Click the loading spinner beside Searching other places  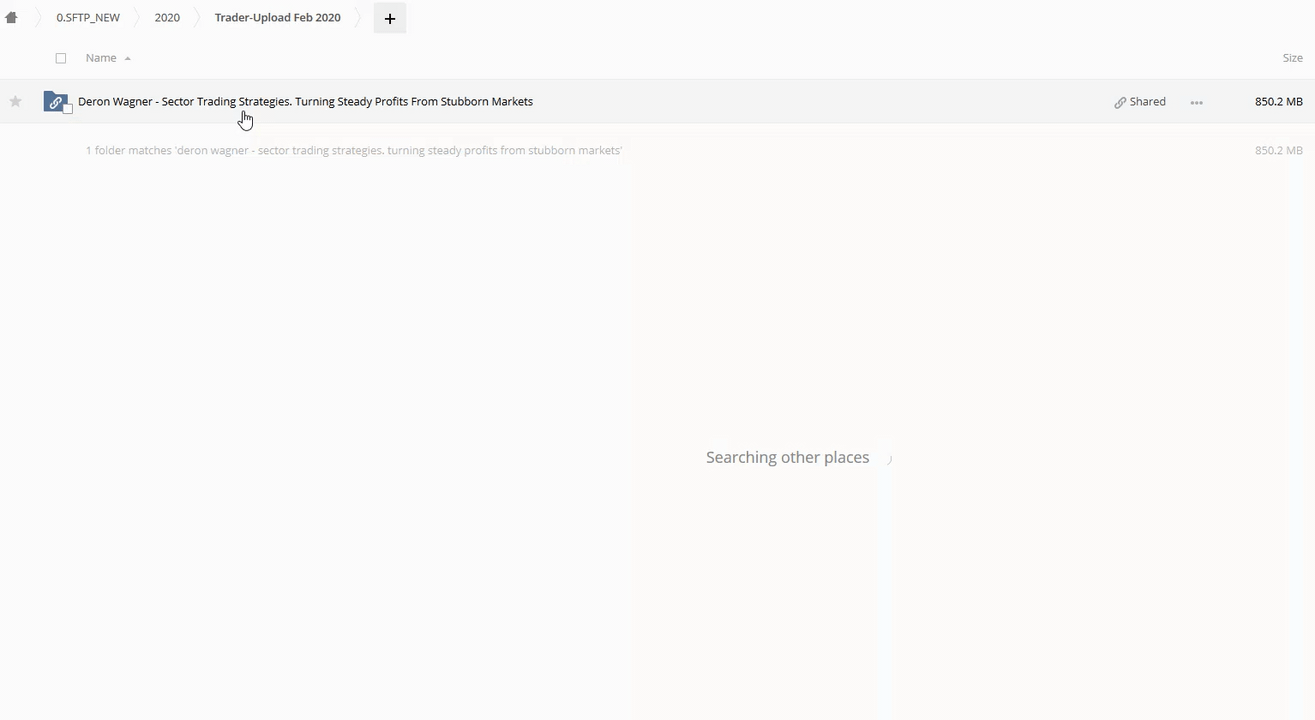(887, 458)
